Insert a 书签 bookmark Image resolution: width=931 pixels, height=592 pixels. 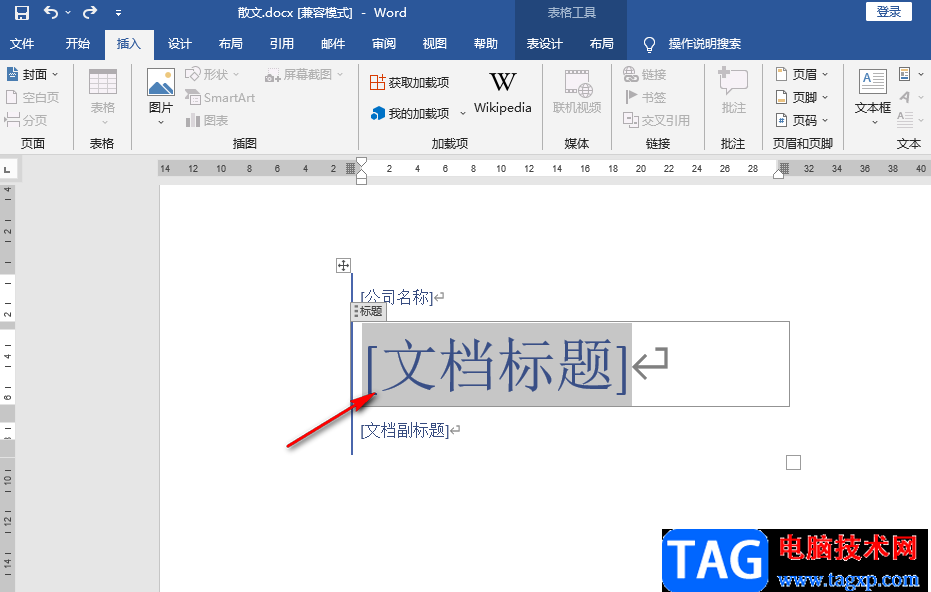click(x=645, y=97)
